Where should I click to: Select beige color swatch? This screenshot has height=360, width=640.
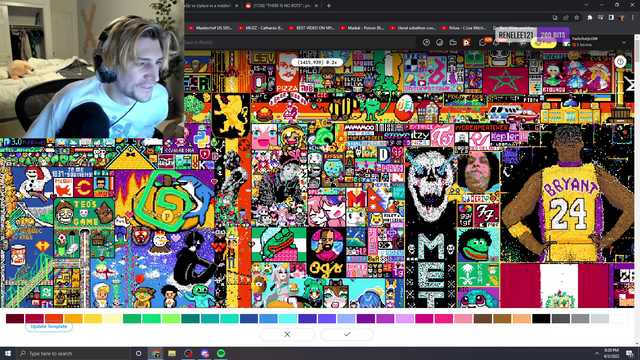(522, 318)
